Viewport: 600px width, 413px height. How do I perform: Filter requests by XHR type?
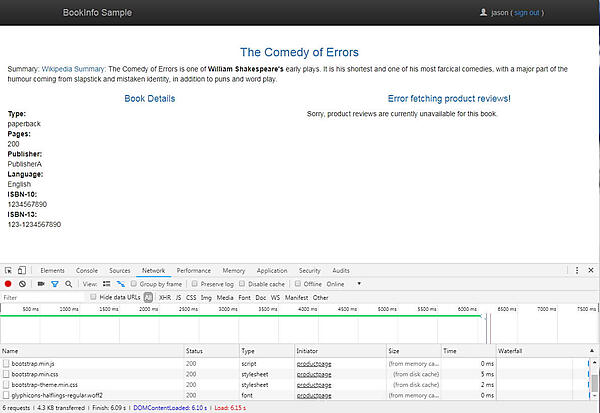click(x=164, y=297)
